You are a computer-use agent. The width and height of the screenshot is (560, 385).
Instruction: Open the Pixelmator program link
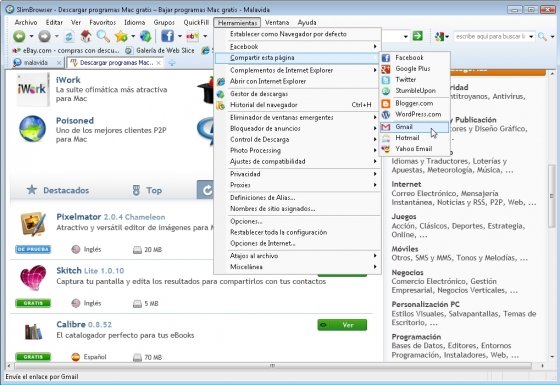point(79,217)
